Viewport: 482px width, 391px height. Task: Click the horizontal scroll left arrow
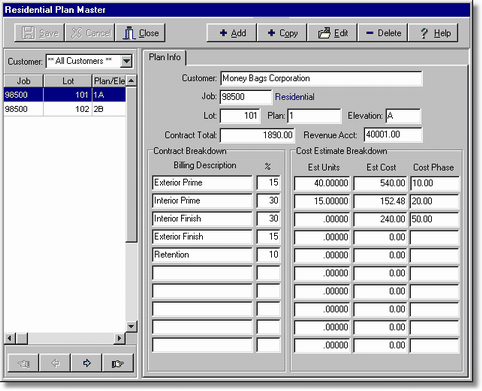tap(9, 338)
